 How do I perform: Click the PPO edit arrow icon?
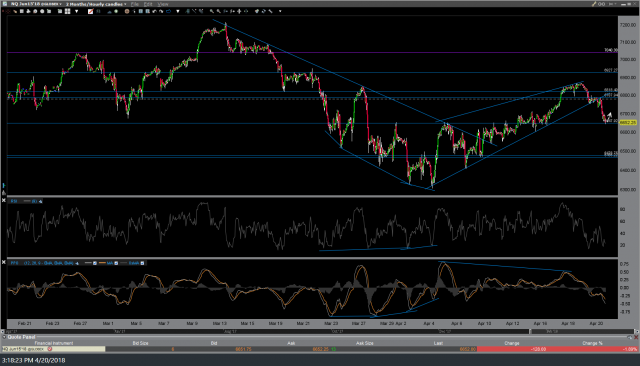(x=77, y=263)
